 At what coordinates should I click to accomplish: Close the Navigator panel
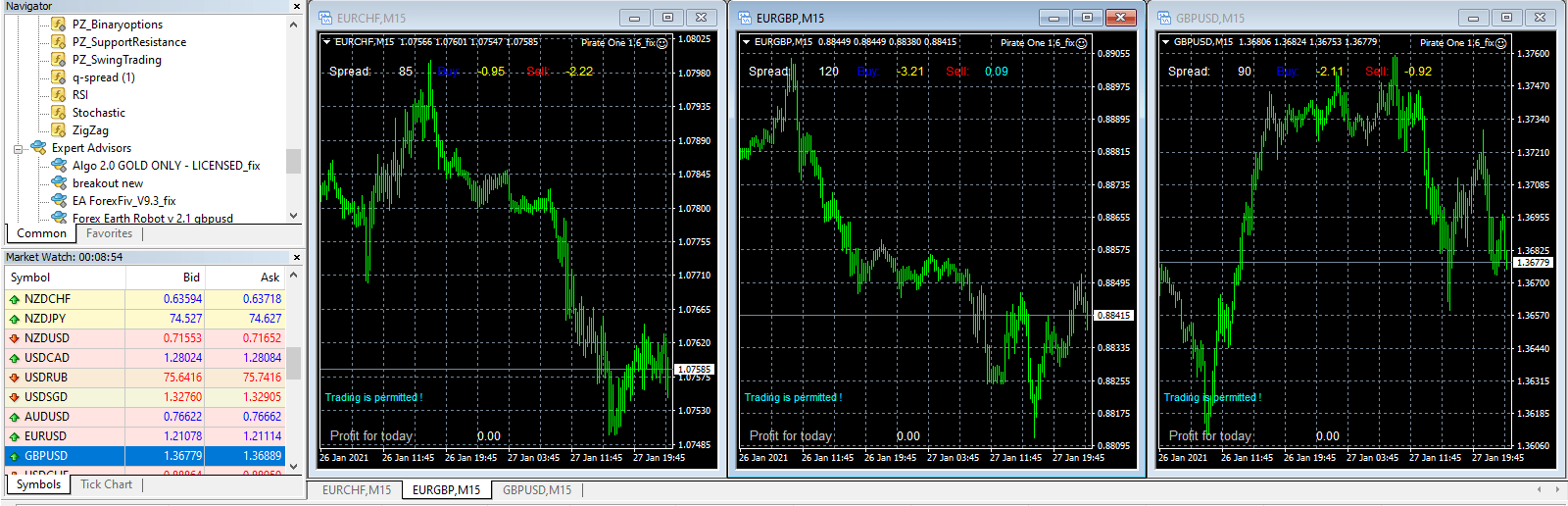(297, 7)
